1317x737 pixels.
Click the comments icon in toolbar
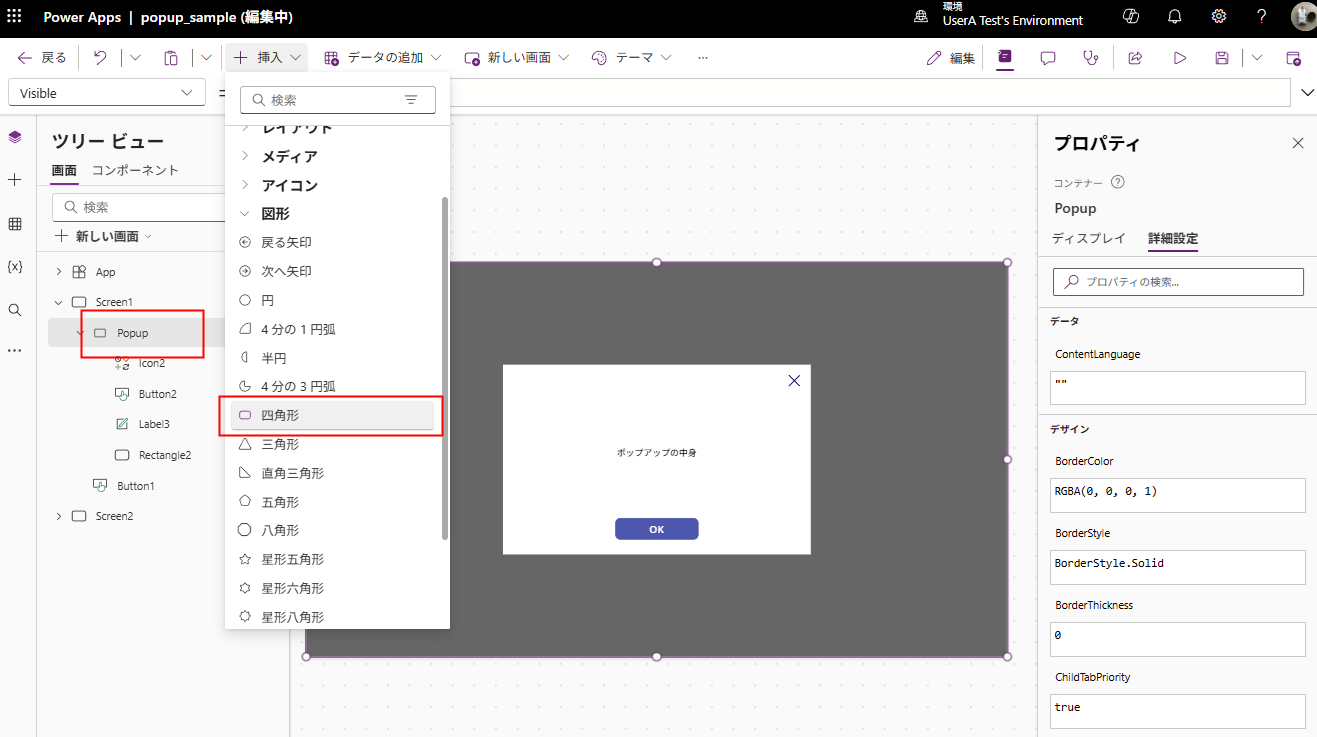1048,58
